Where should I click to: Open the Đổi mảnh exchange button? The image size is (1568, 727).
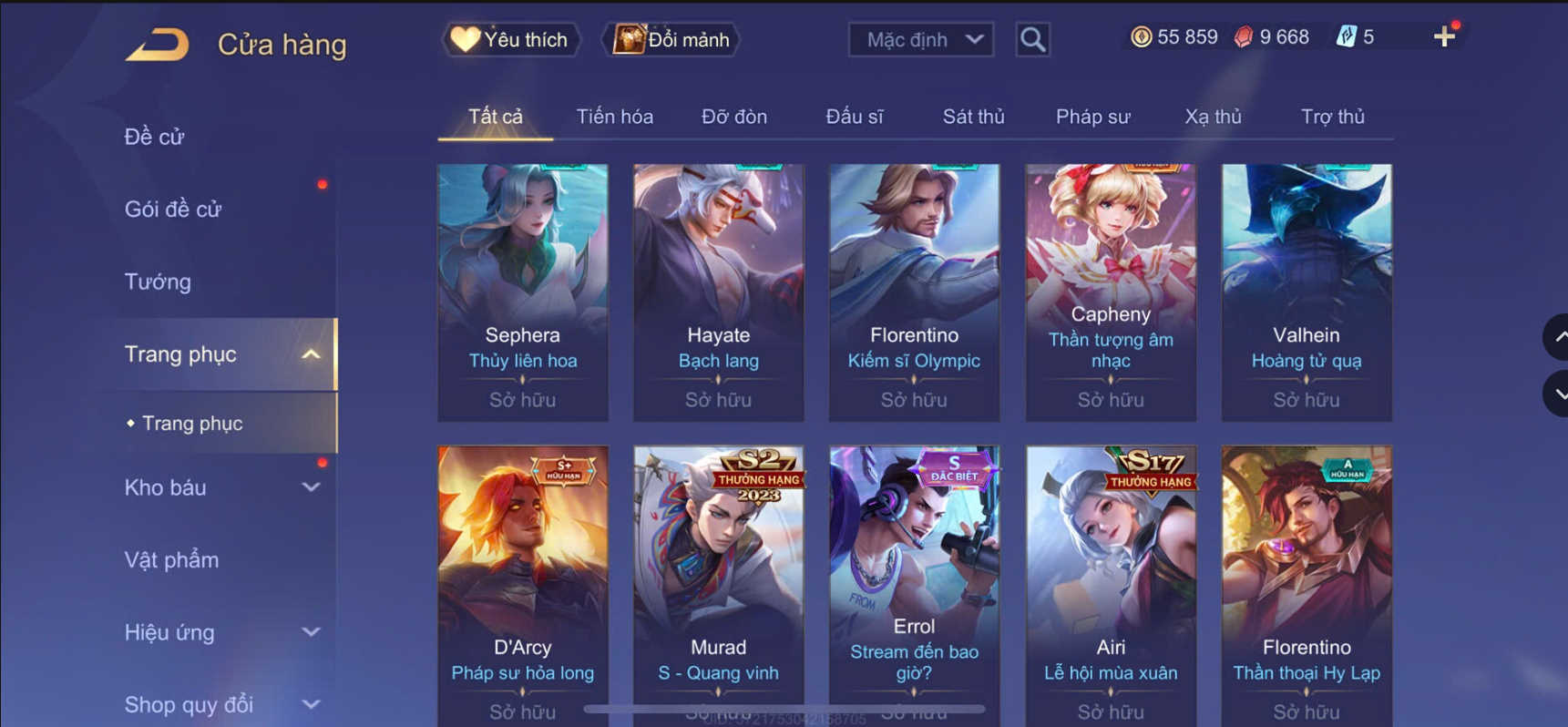671,39
